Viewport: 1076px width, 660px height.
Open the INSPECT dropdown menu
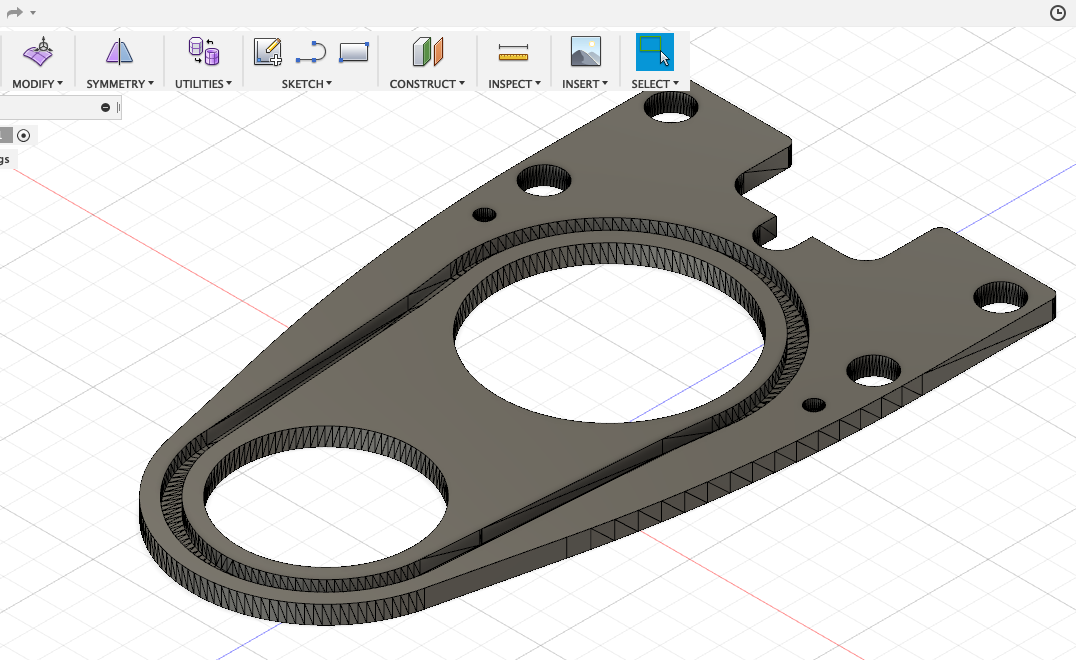(515, 84)
